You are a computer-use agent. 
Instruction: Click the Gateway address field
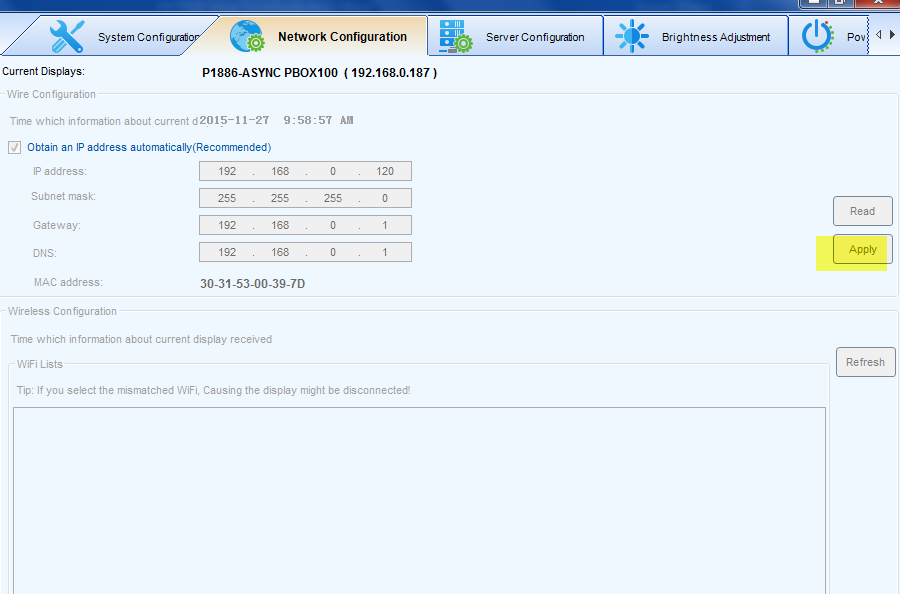coord(305,225)
